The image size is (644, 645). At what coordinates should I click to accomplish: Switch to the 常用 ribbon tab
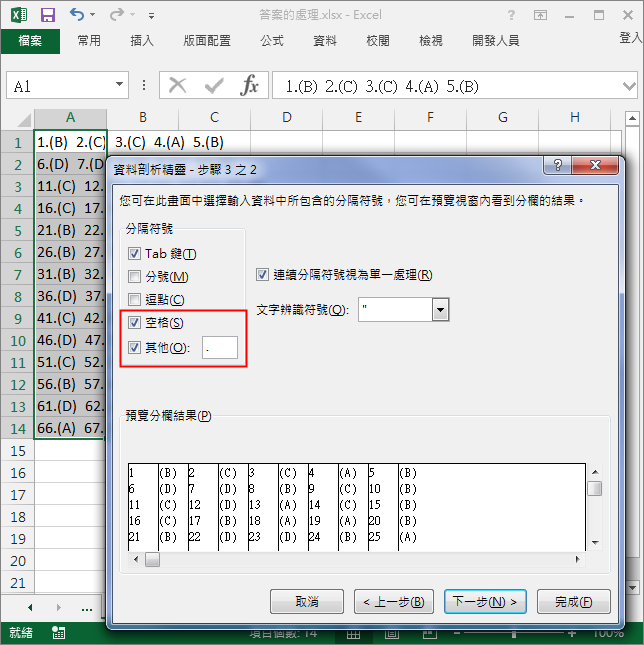[x=89, y=41]
